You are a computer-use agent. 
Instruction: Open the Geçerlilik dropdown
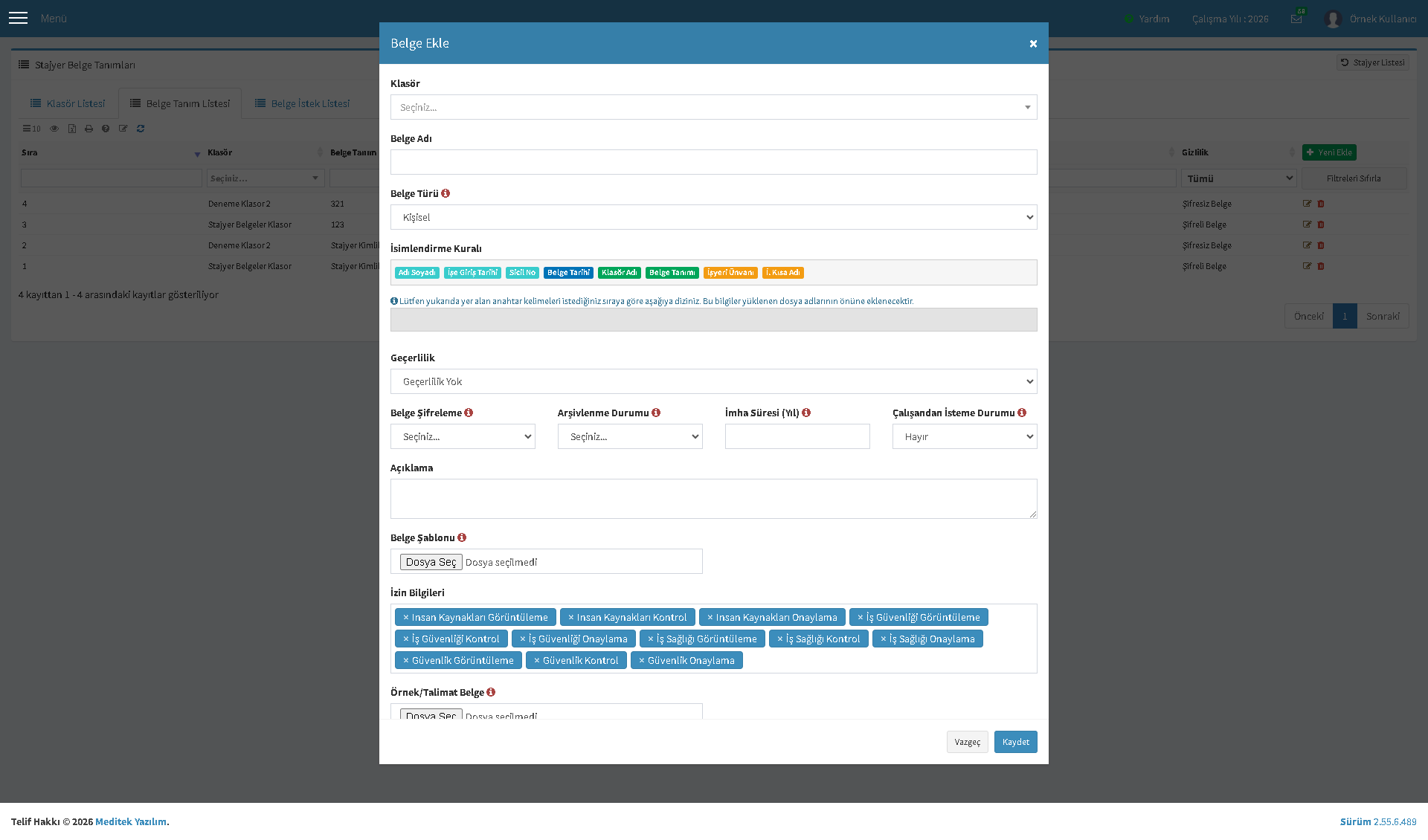pyautogui.click(x=714, y=381)
